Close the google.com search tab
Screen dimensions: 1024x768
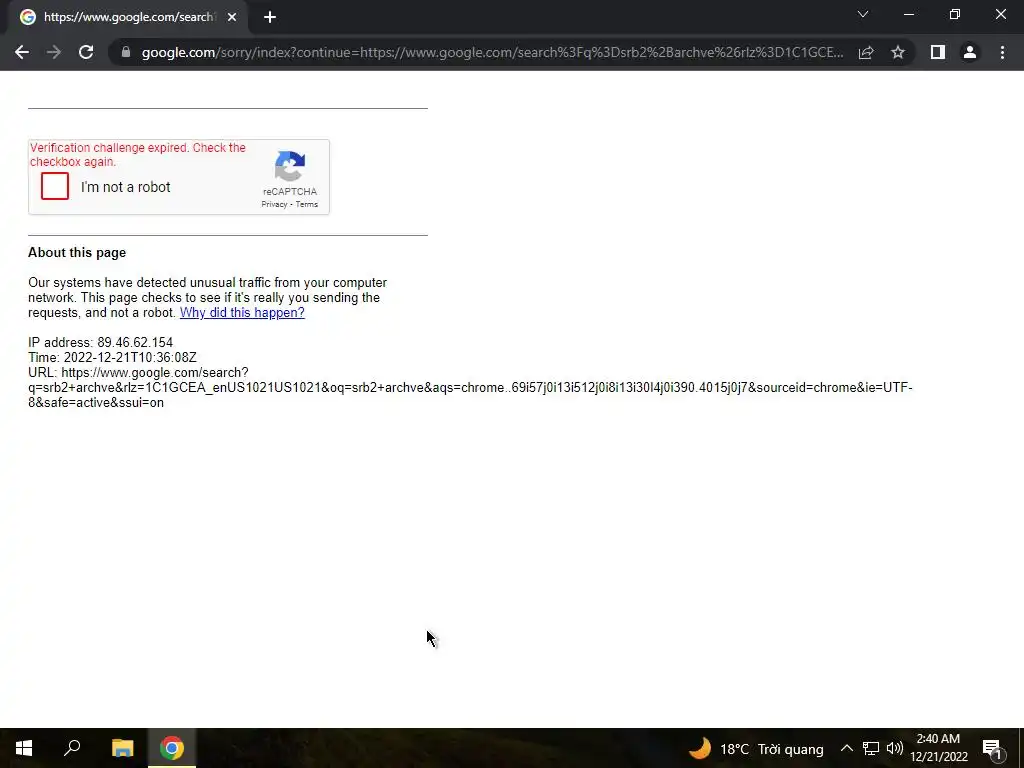coord(232,18)
